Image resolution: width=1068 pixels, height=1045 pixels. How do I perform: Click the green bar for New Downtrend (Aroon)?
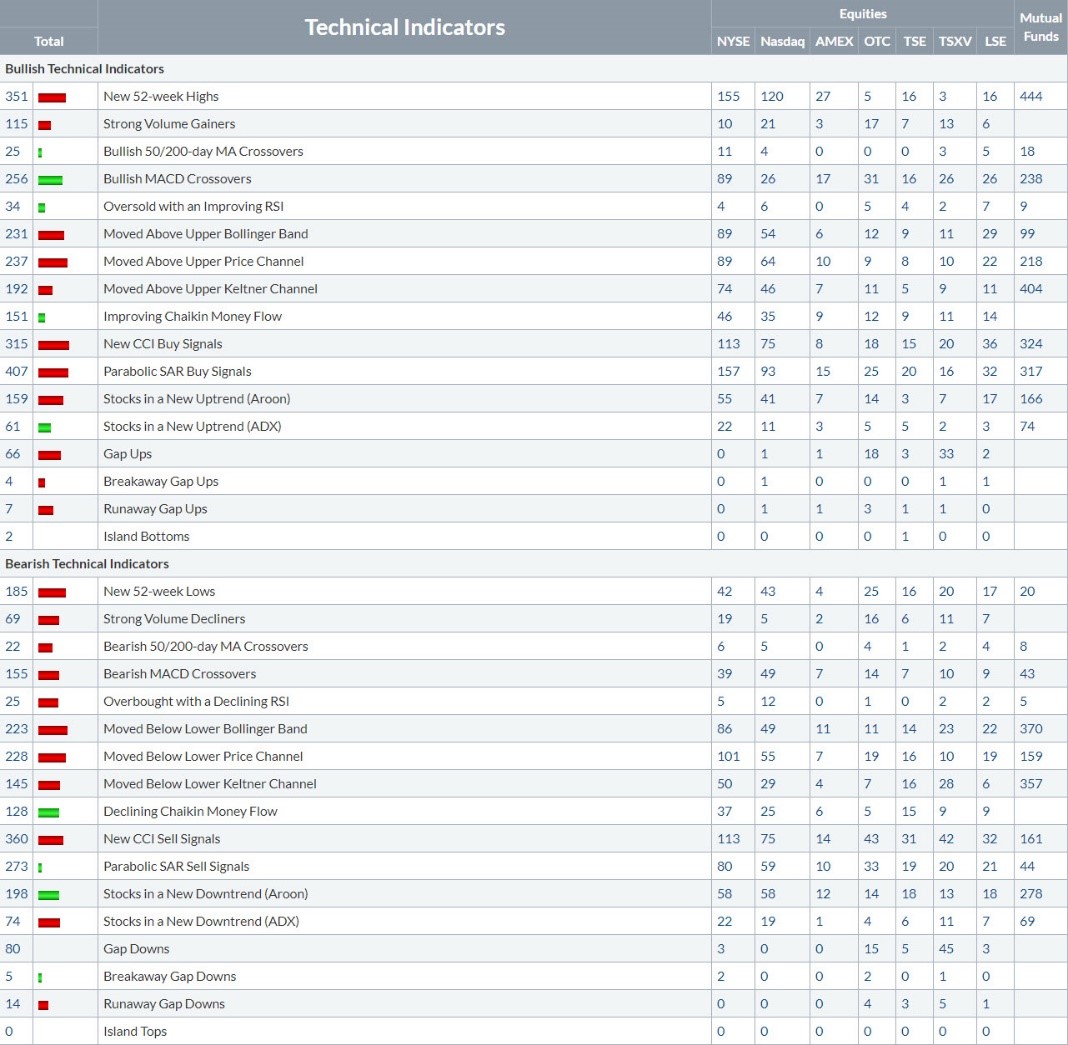(48, 895)
